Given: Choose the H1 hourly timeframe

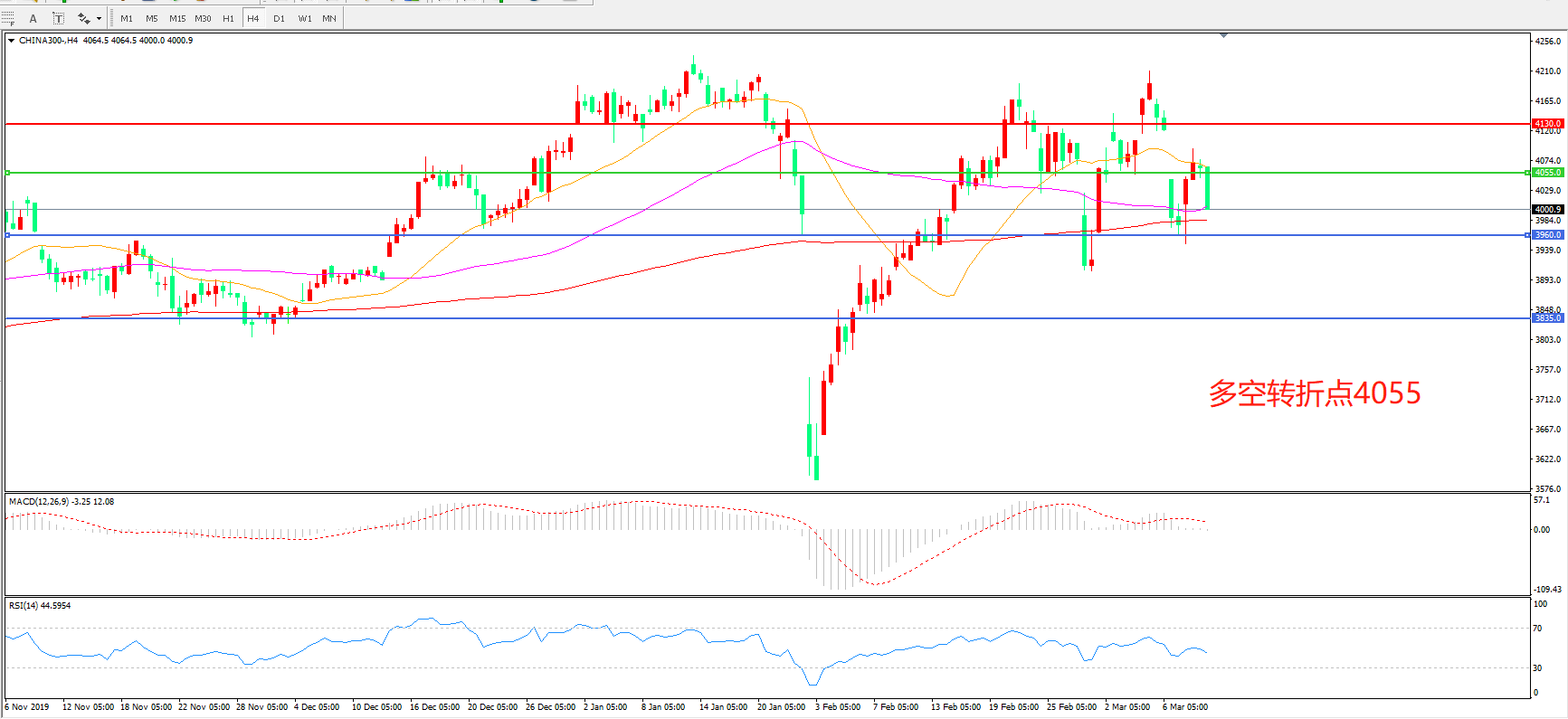Looking at the screenshot, I should (x=228, y=18).
